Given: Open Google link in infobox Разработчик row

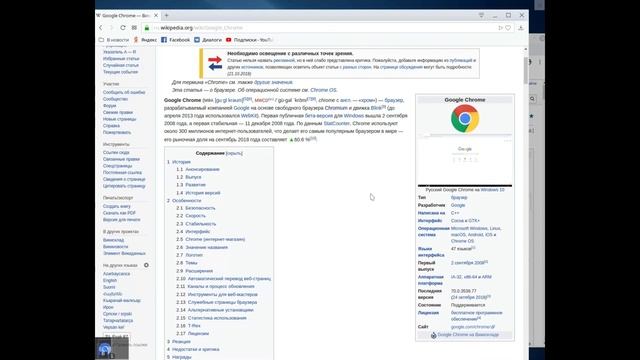Looking at the screenshot, I should [x=458, y=205].
